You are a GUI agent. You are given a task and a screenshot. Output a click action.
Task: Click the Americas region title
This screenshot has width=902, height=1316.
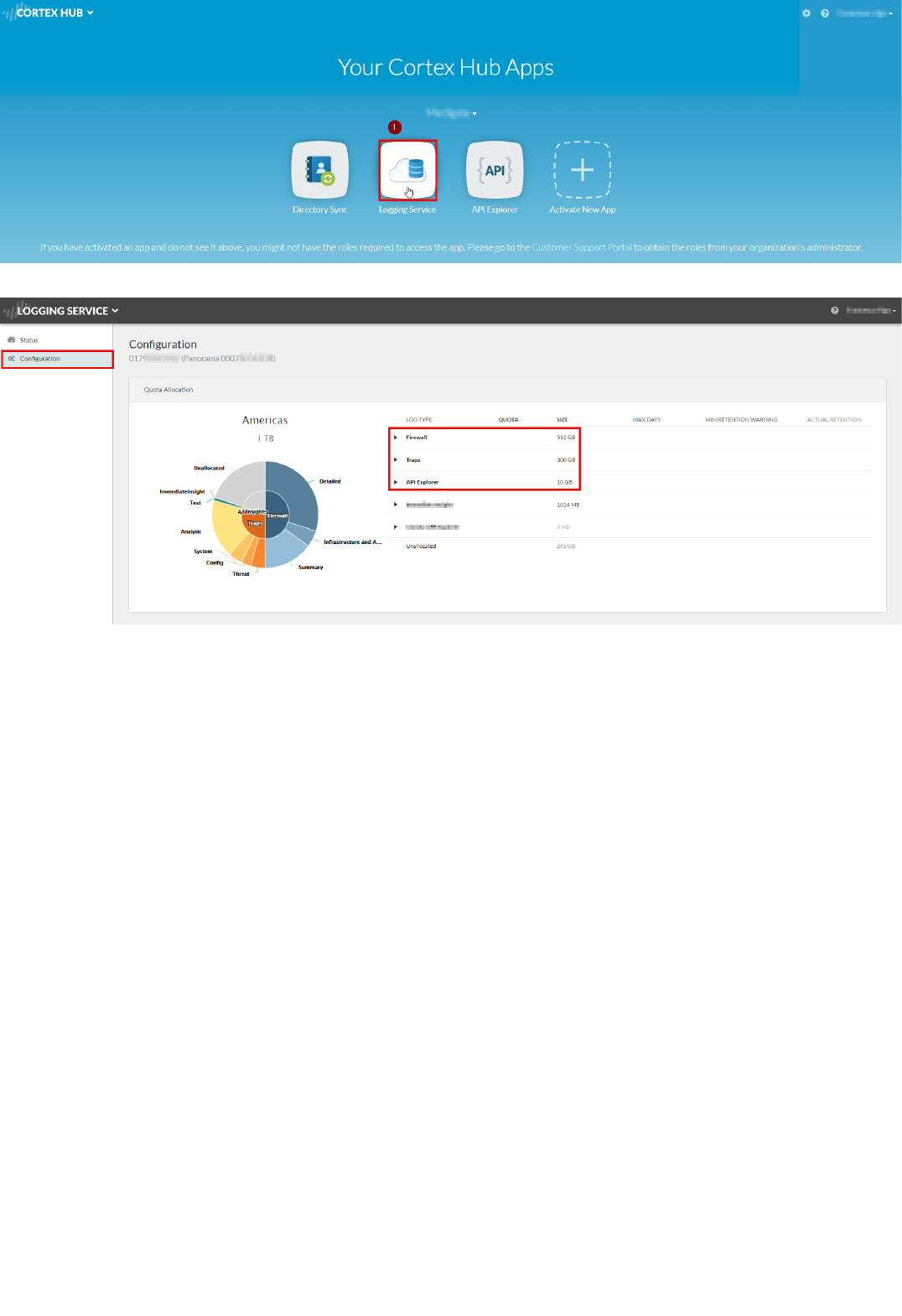[x=265, y=420]
